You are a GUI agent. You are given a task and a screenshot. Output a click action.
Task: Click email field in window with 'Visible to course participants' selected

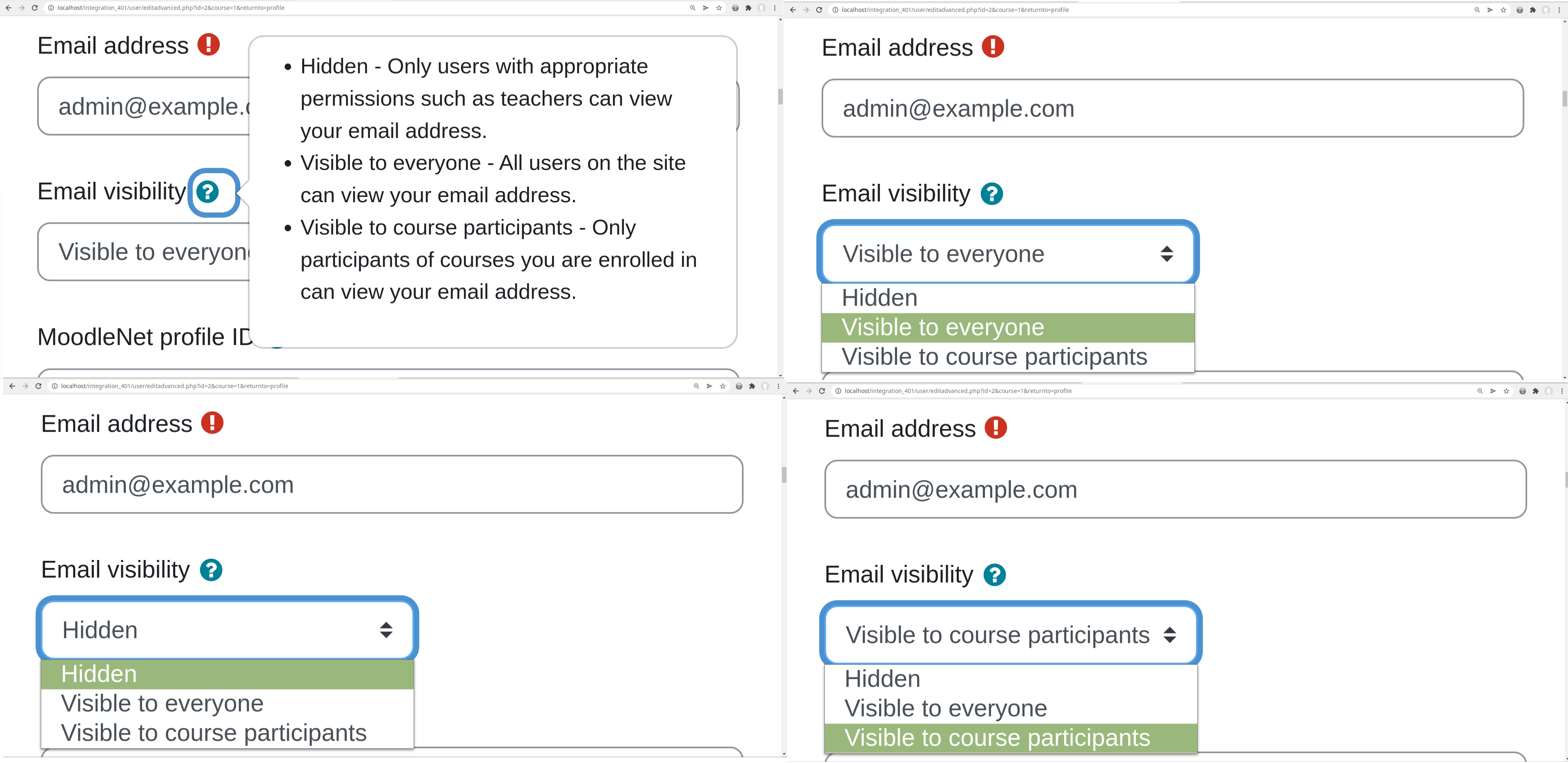(x=1176, y=490)
